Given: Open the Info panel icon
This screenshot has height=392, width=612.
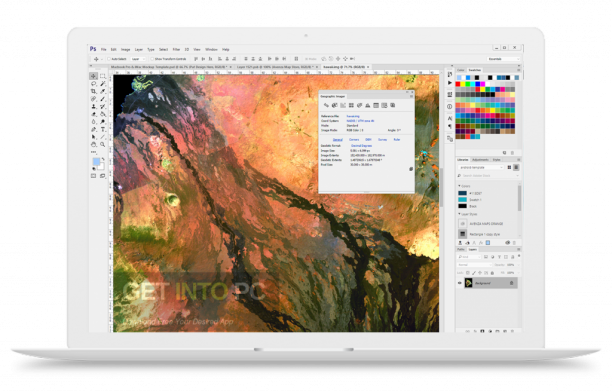Looking at the screenshot, I should tap(450, 106).
